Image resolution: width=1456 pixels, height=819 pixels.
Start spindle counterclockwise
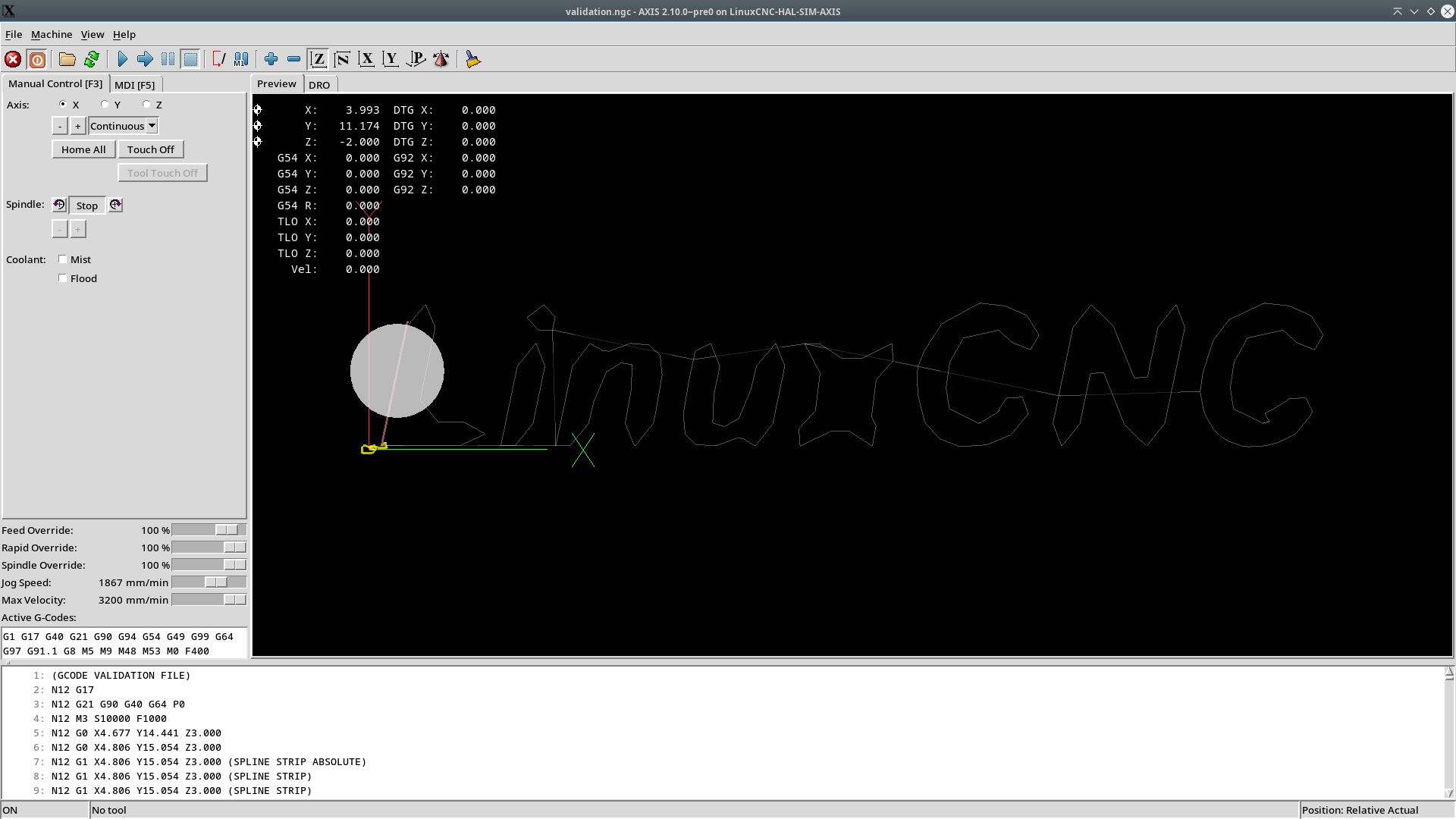[59, 205]
